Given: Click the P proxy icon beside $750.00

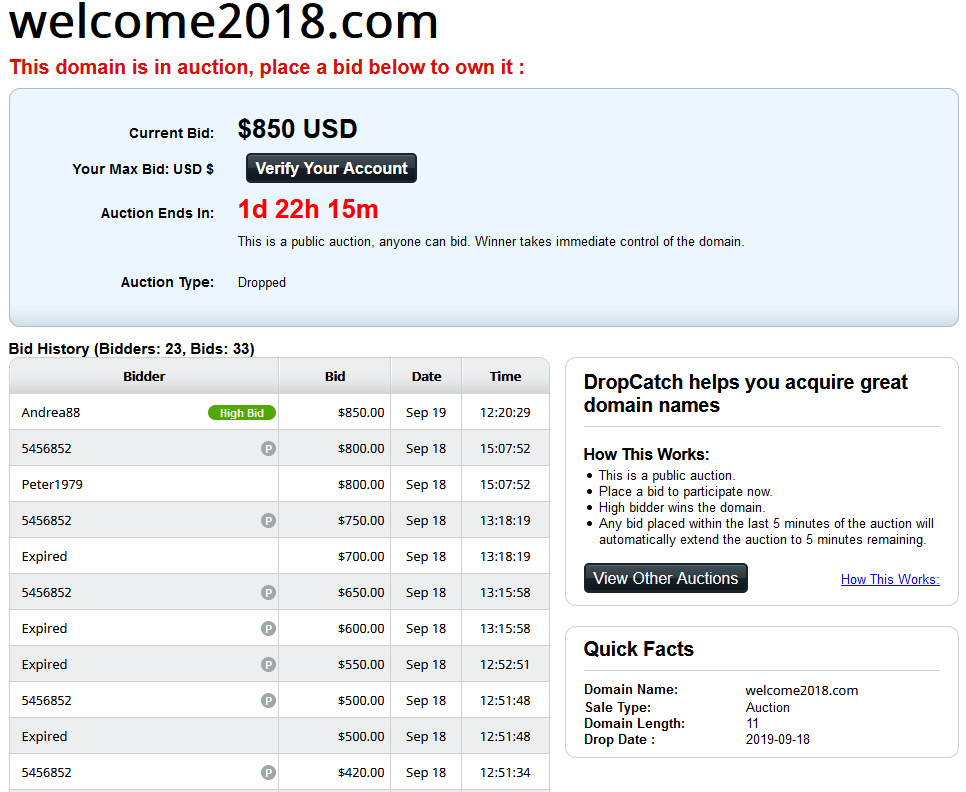Looking at the screenshot, I should tap(268, 520).
